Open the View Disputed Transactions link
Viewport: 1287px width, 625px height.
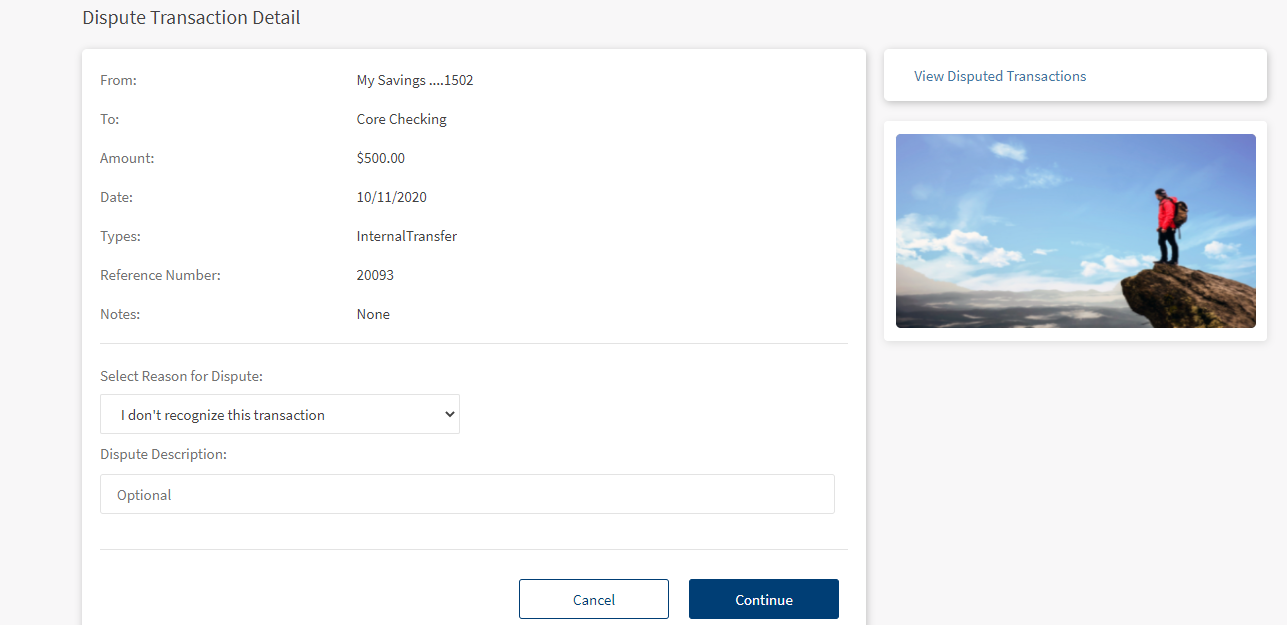(999, 76)
